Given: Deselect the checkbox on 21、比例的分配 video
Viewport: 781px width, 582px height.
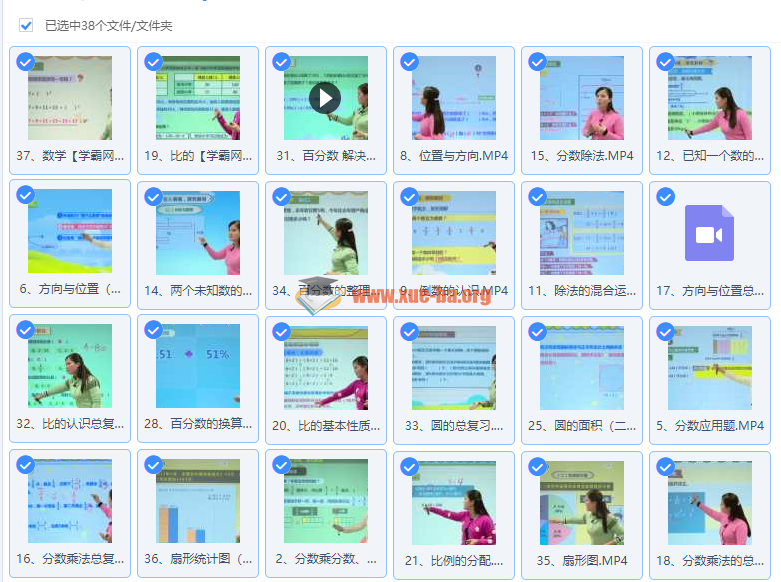Looking at the screenshot, I should coord(409,465).
